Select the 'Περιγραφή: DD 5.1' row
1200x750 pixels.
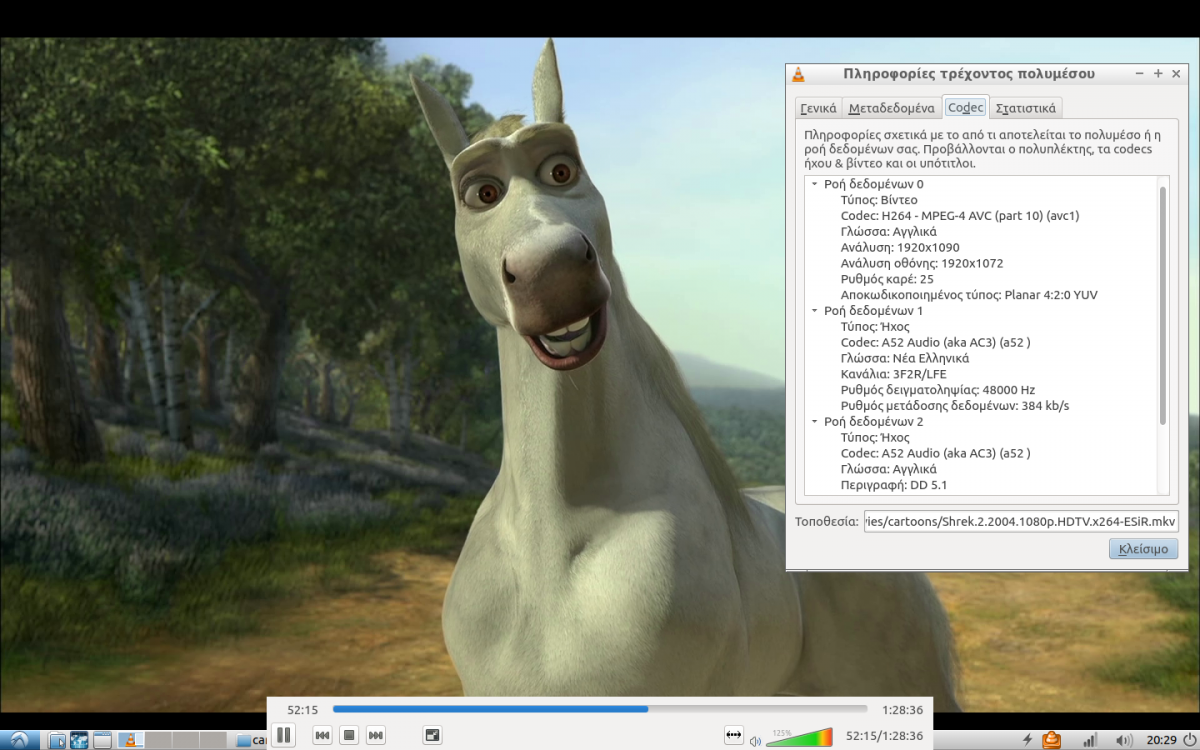893,485
